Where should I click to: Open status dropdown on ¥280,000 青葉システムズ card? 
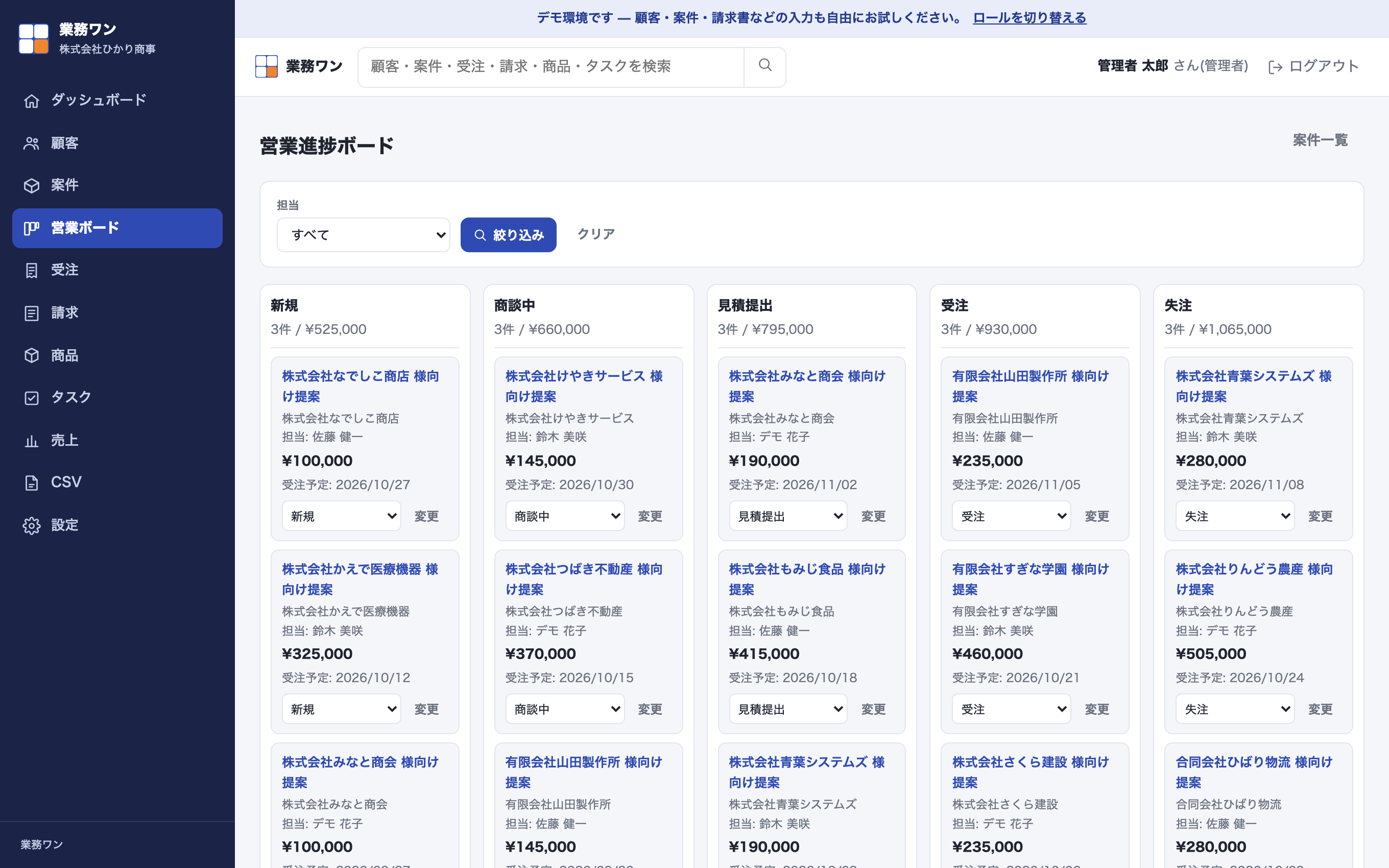[x=1235, y=516]
